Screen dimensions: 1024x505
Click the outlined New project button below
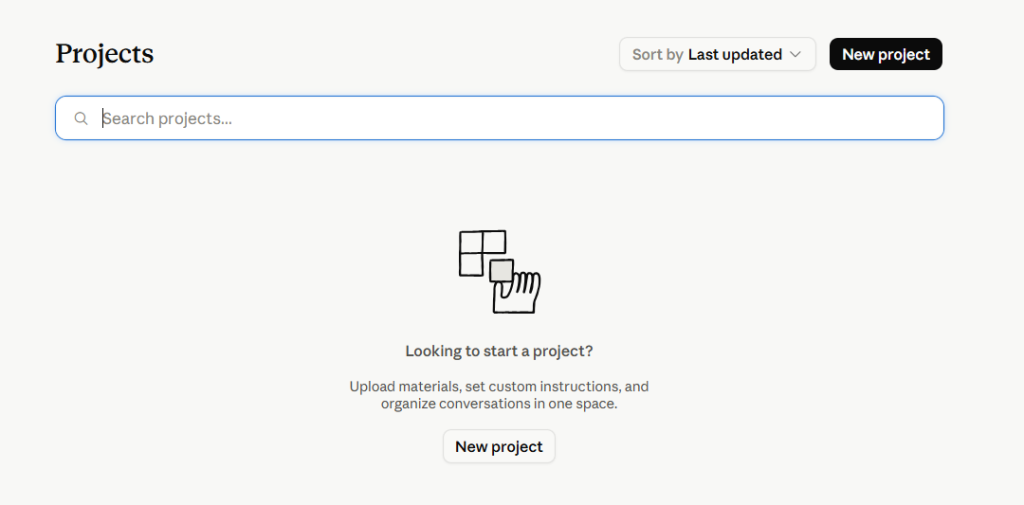[499, 446]
